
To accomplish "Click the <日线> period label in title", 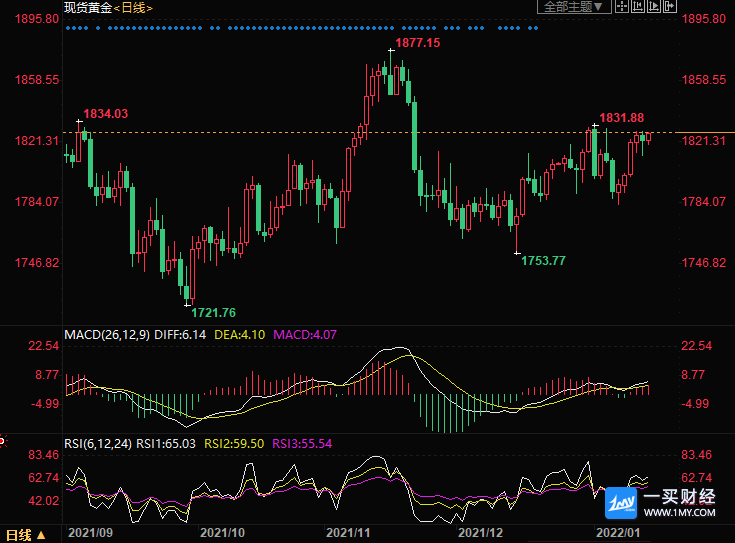I will [x=134, y=8].
